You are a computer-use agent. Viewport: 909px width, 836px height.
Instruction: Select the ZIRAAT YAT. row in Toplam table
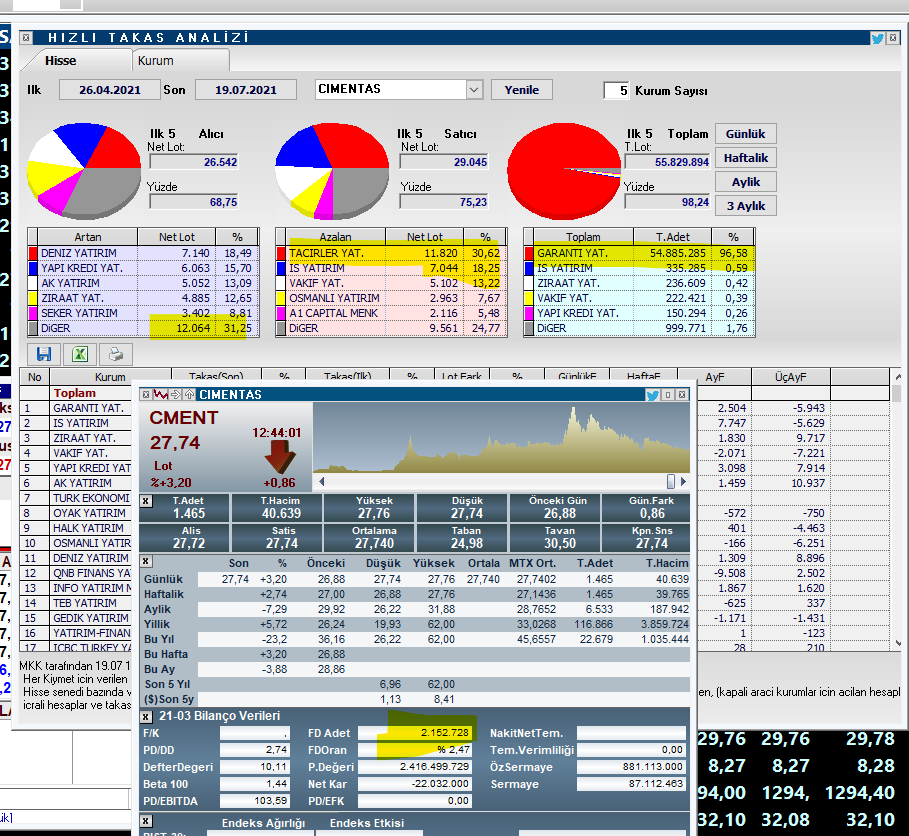click(x=639, y=283)
